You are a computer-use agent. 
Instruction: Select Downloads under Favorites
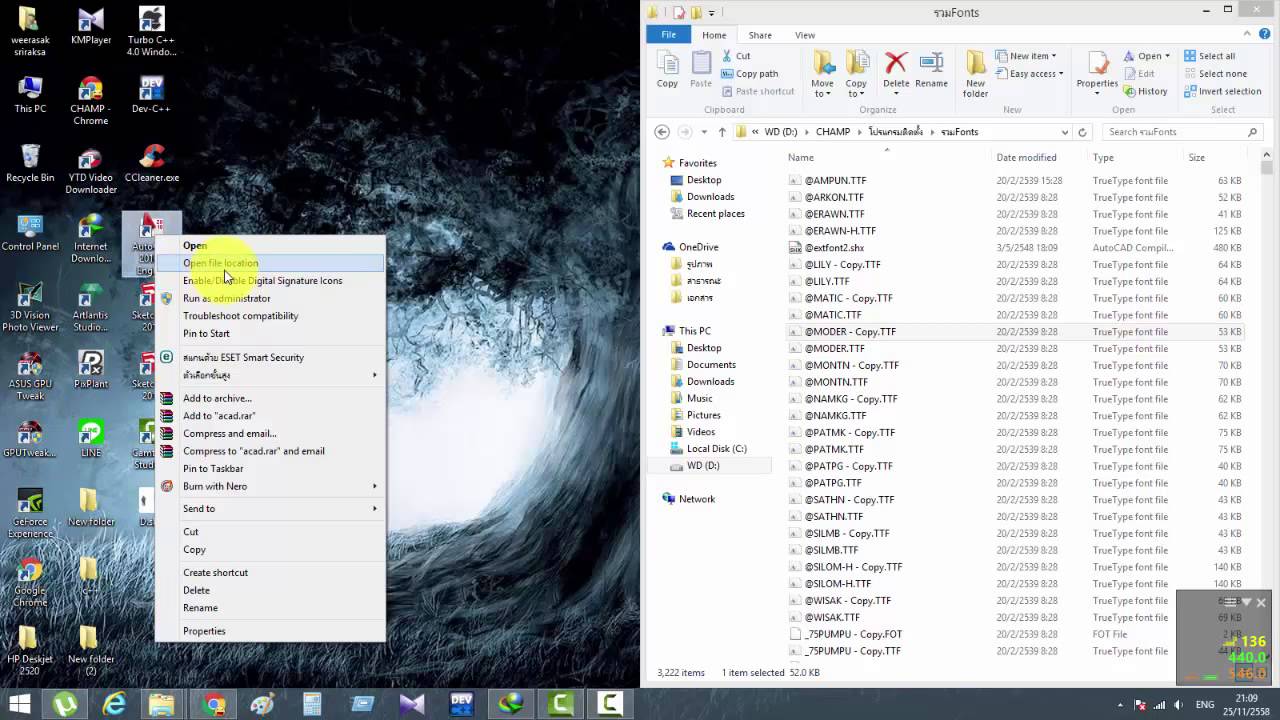[x=710, y=197]
